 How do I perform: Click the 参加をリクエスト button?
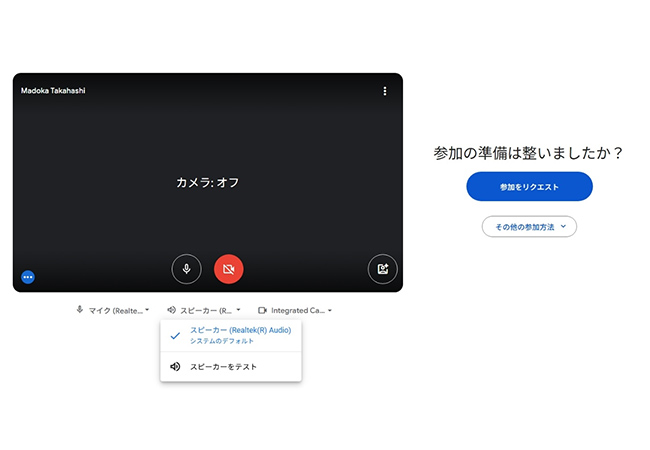tap(529, 187)
